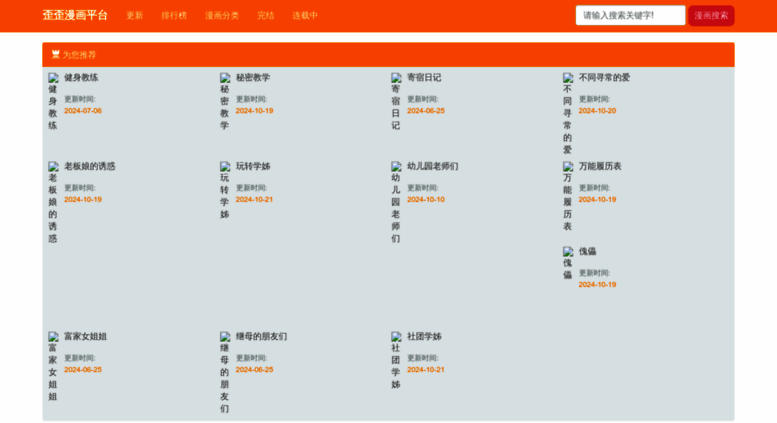Click 健身教练 broken cover thumbnail
Screen dimensions: 777x423
53,102
